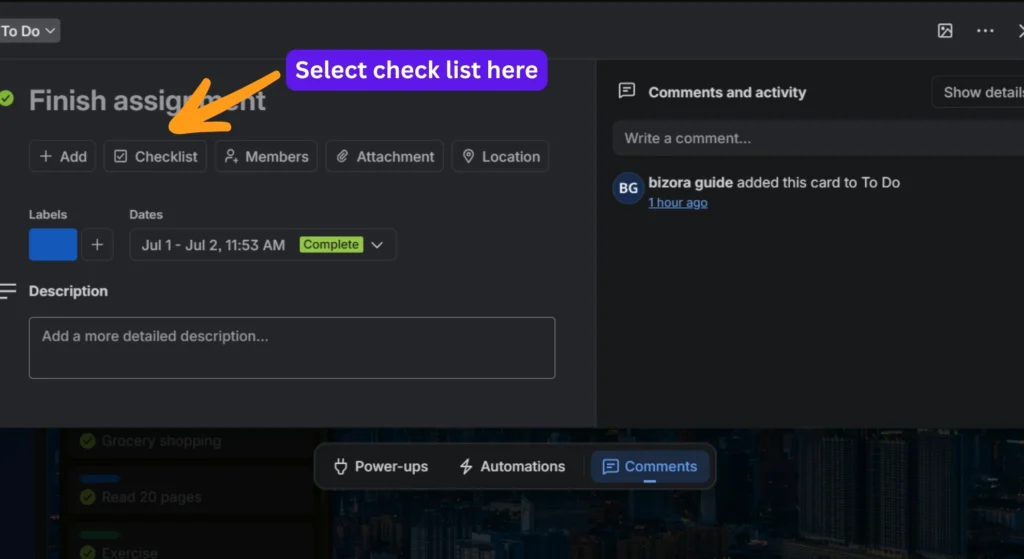The height and width of the screenshot is (559, 1024).
Task: Click the BG user avatar
Action: pyautogui.click(x=628, y=188)
